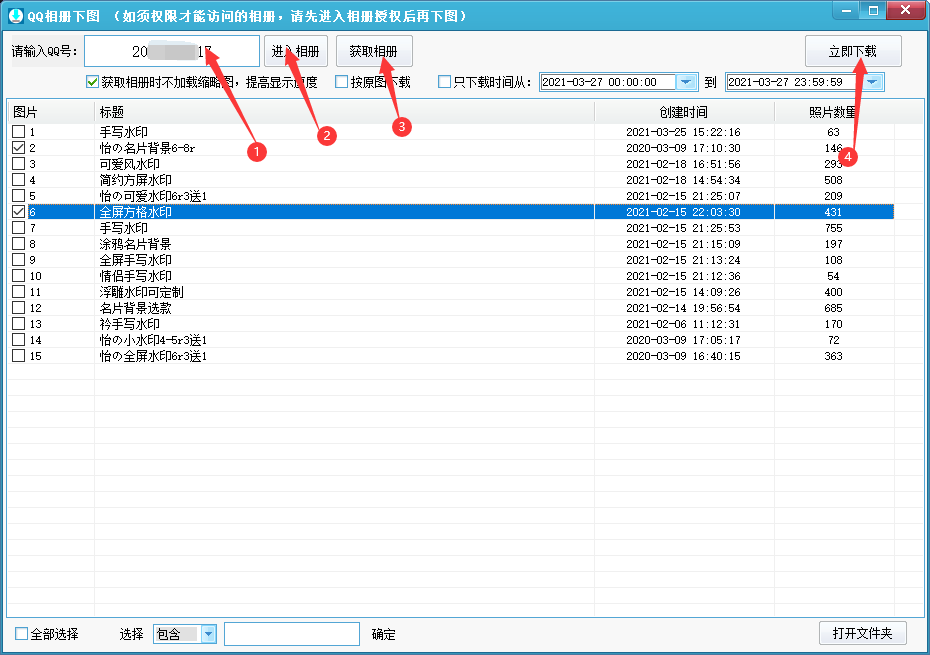930x655 pixels.
Task: Click the filter keyword text box
Action: coord(292,634)
